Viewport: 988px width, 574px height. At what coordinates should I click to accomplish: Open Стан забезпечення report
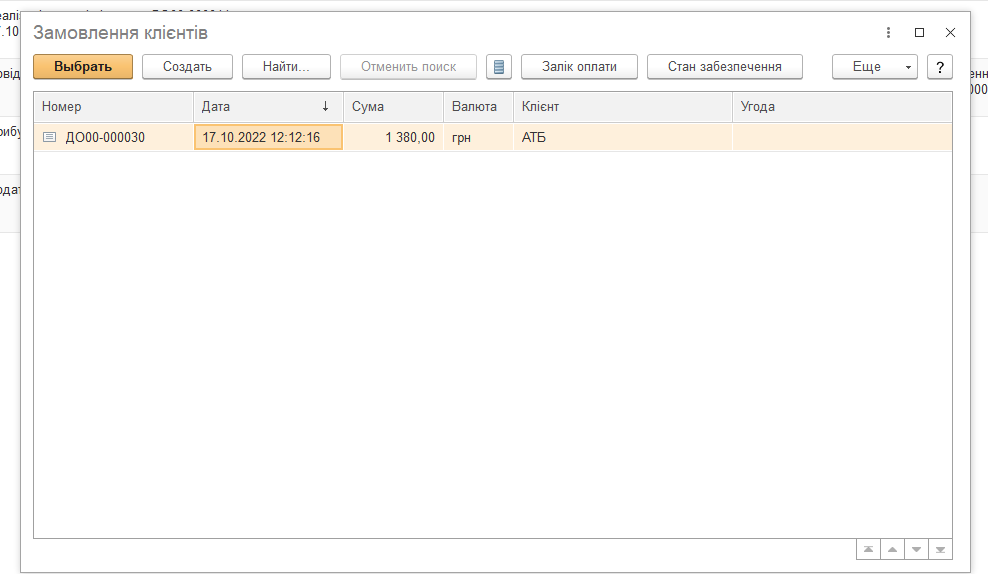pos(725,67)
